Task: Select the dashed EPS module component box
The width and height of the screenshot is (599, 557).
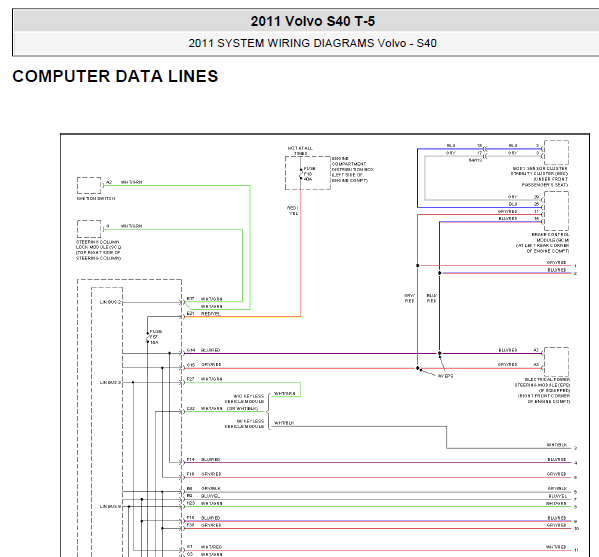Action: [x=556, y=361]
